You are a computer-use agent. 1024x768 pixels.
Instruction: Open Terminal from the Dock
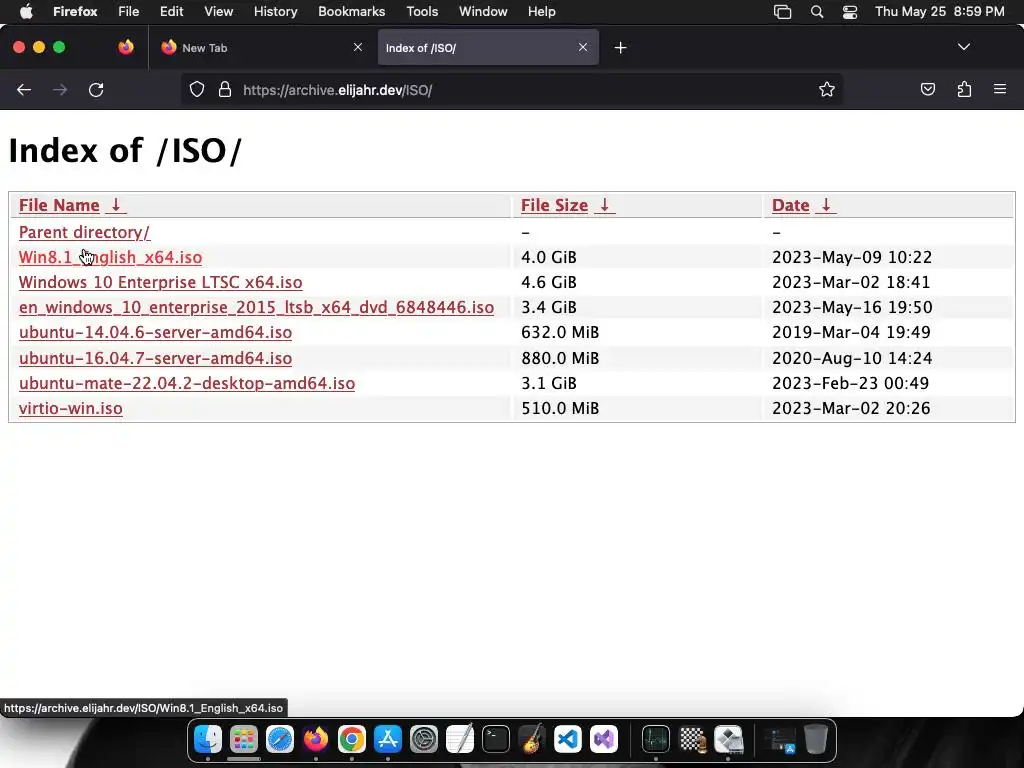tap(496, 739)
